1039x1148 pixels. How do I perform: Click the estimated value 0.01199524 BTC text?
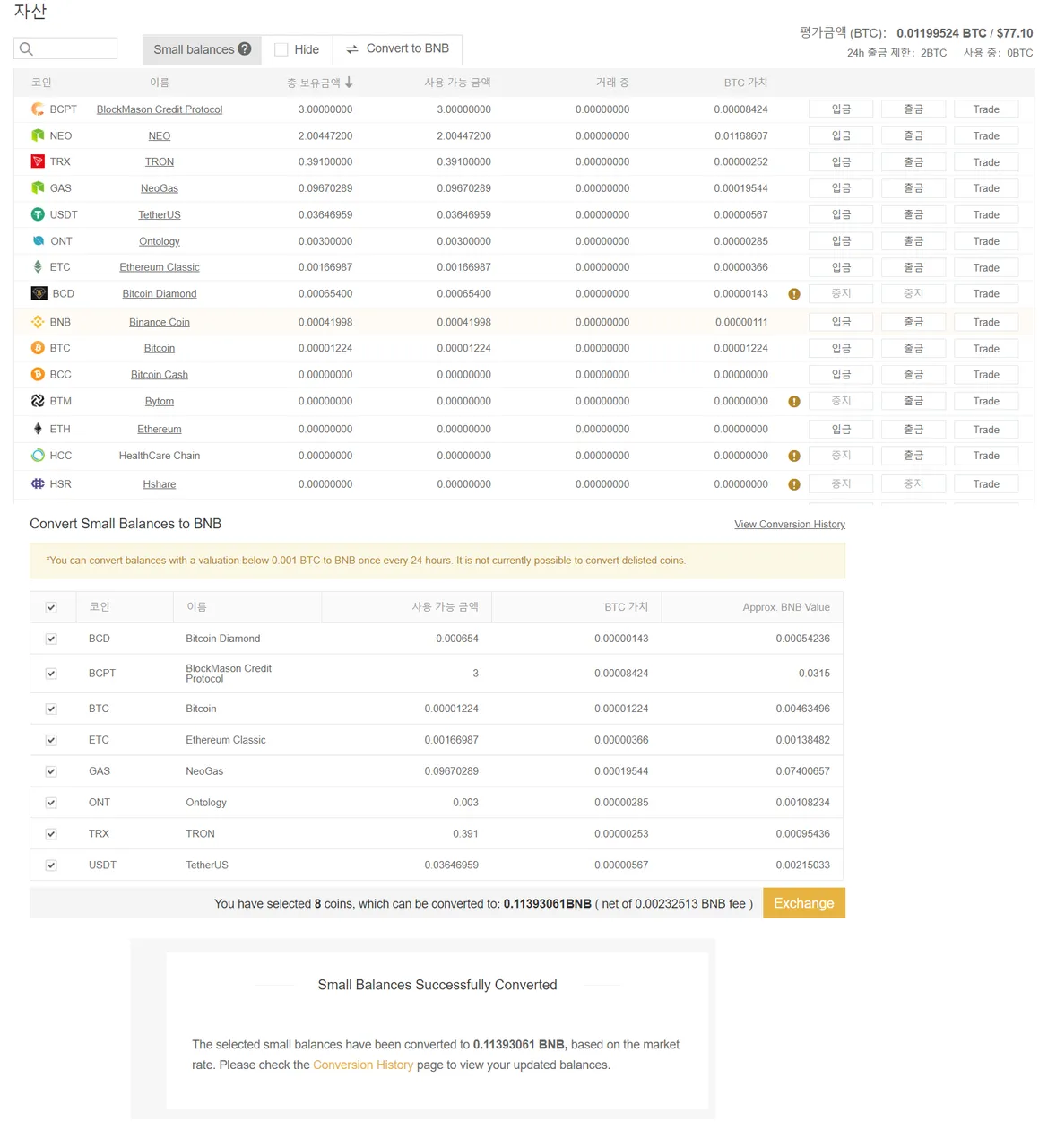(x=941, y=33)
